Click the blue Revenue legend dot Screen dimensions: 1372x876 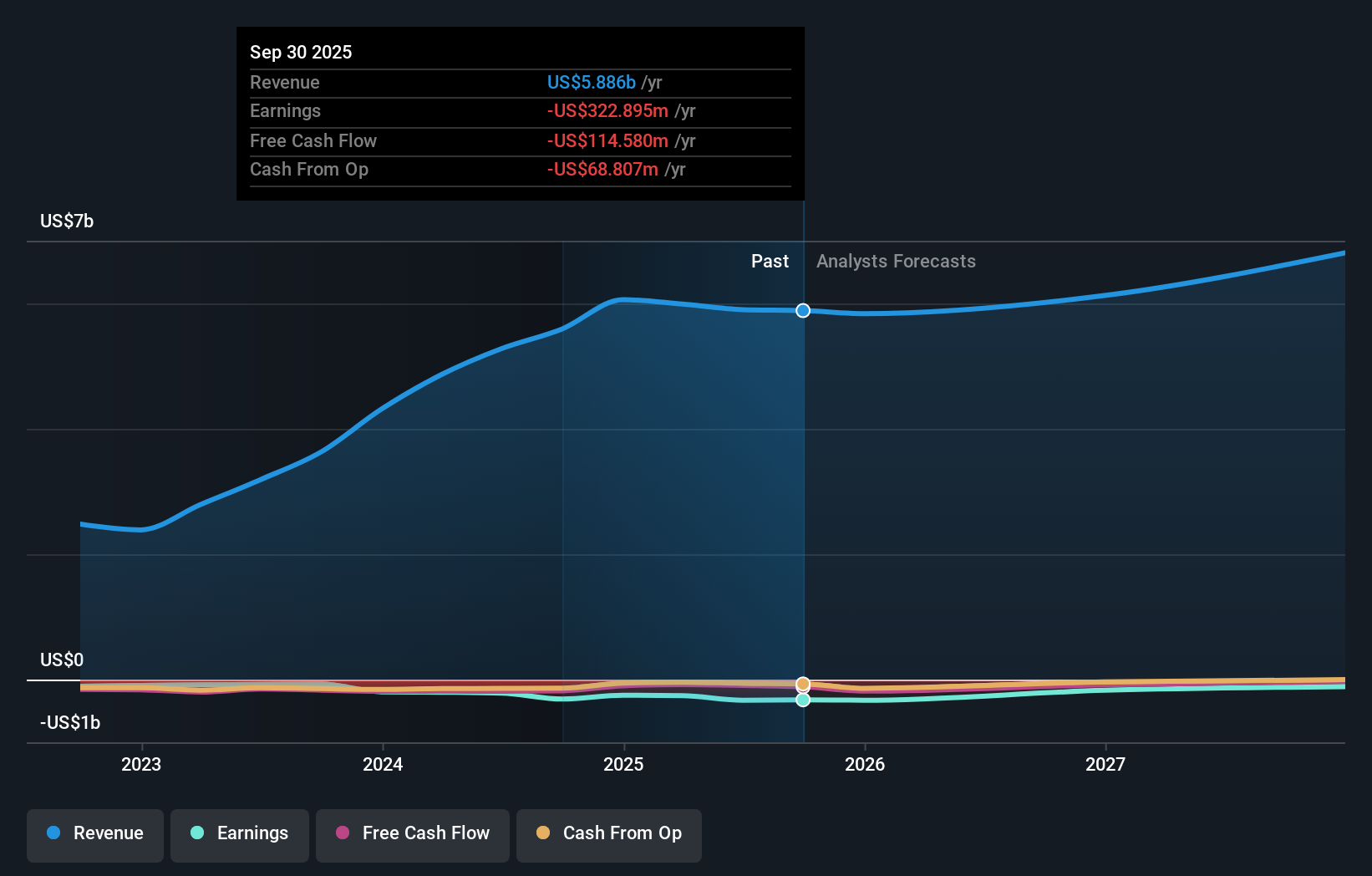point(53,833)
